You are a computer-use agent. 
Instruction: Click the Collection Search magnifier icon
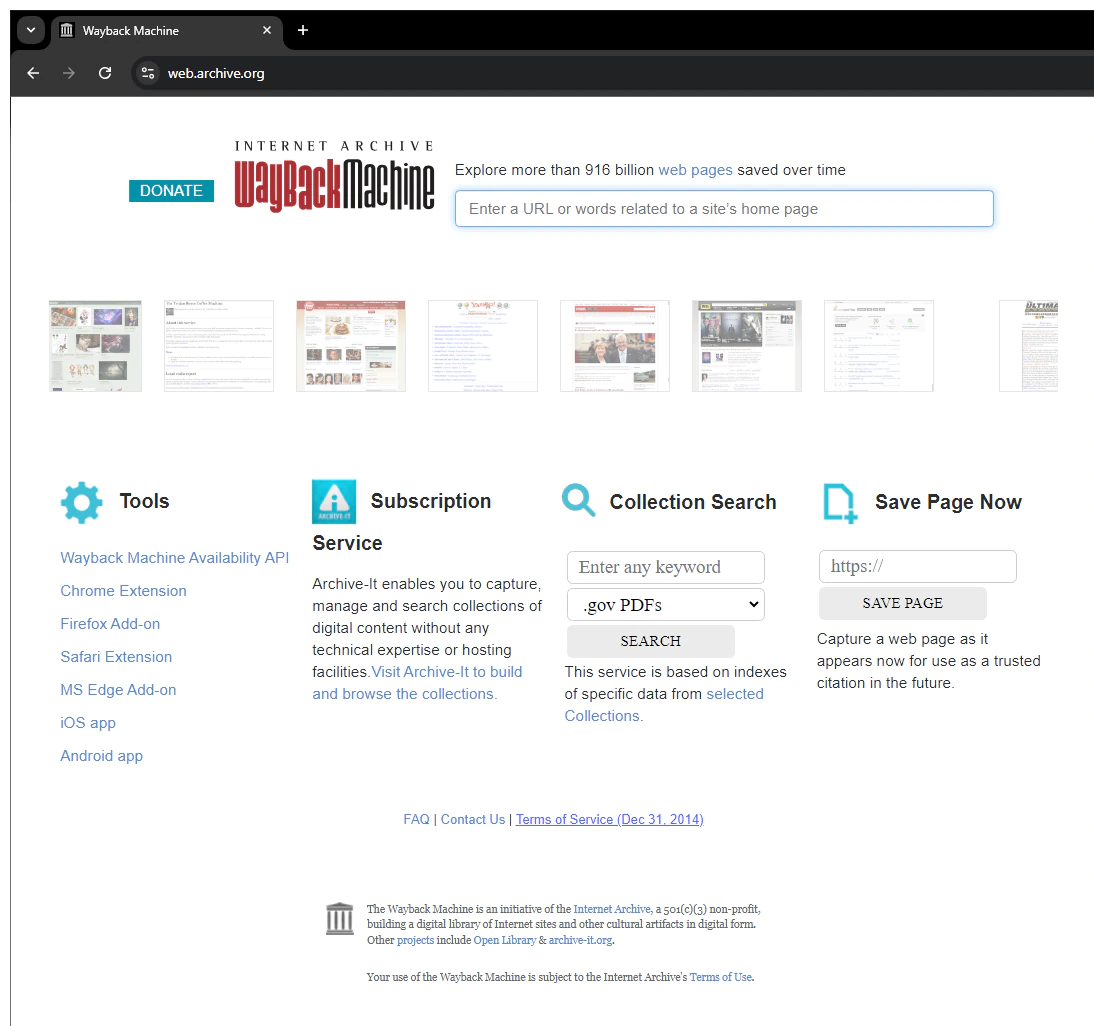[578, 500]
